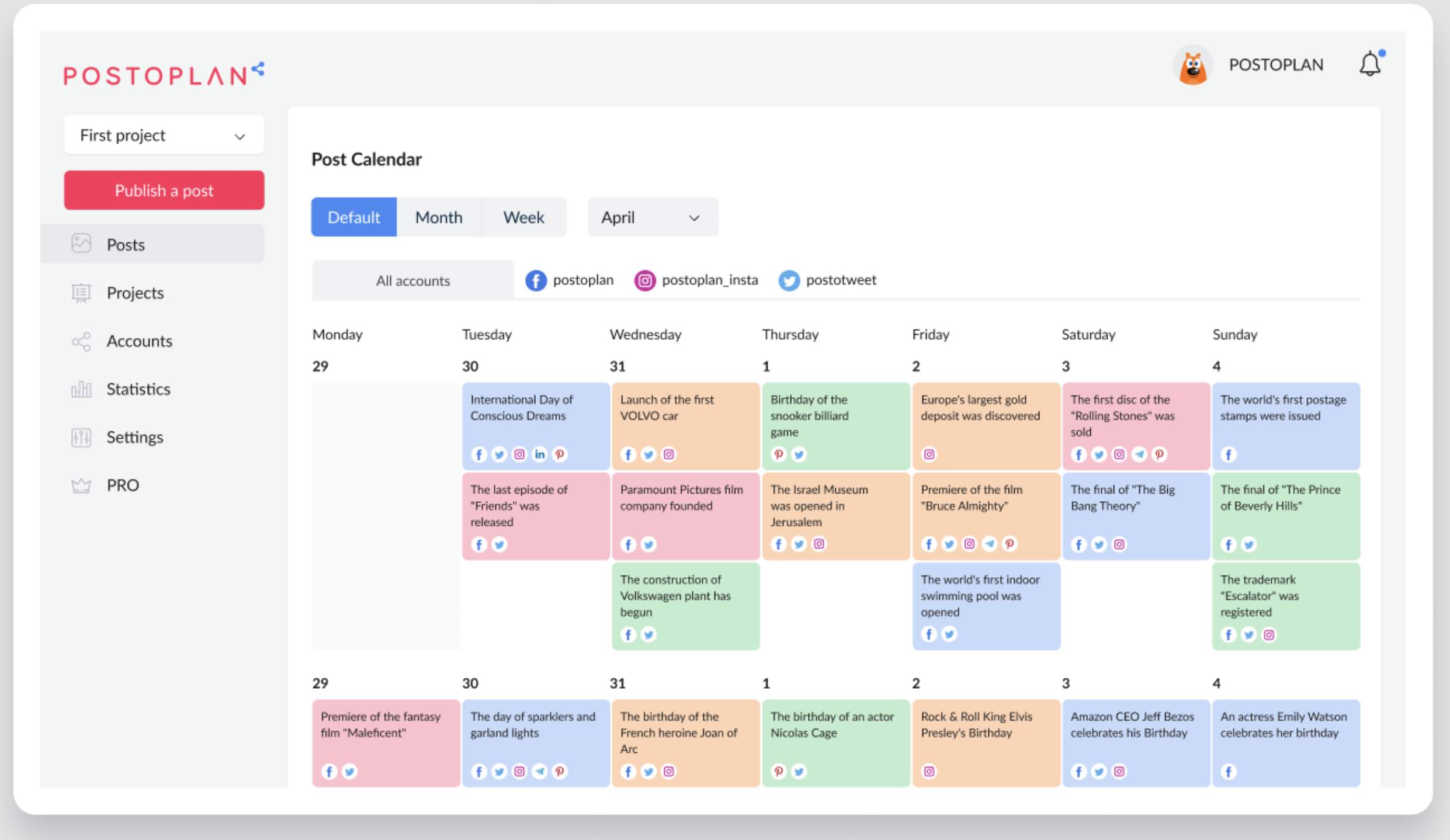The height and width of the screenshot is (840, 1450).
Task: Click Instagram icon on Escalator trademark post
Action: tap(1269, 634)
